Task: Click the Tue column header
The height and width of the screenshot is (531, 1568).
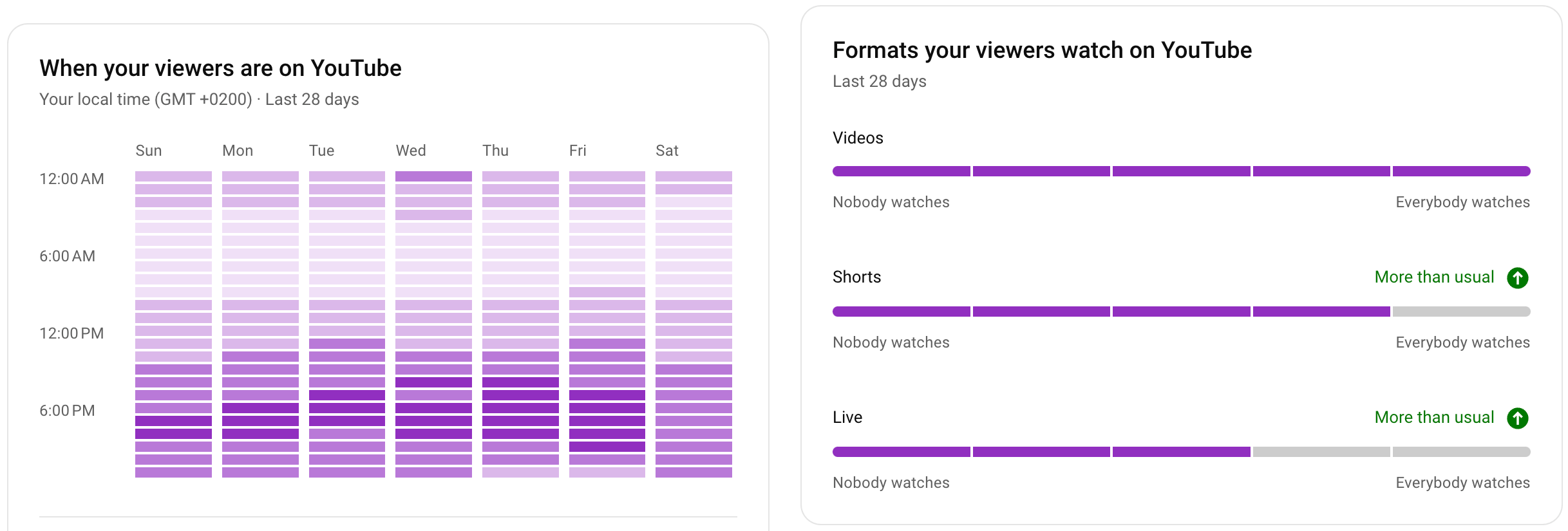Action: click(x=321, y=151)
